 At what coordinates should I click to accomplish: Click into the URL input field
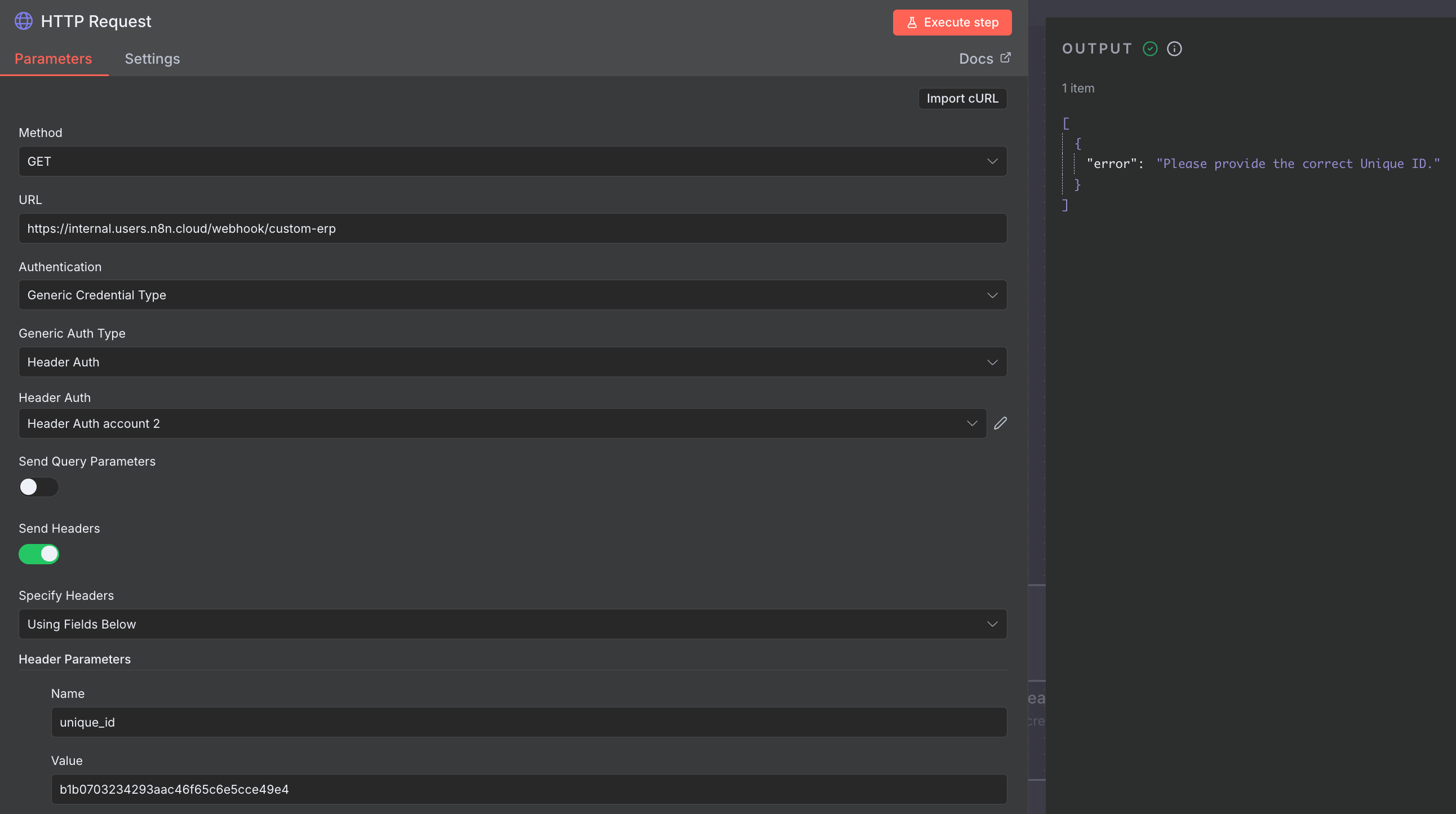point(512,228)
